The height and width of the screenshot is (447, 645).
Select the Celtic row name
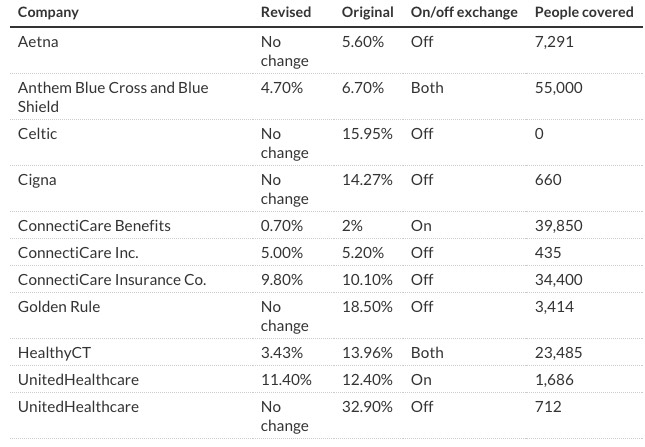(x=38, y=134)
